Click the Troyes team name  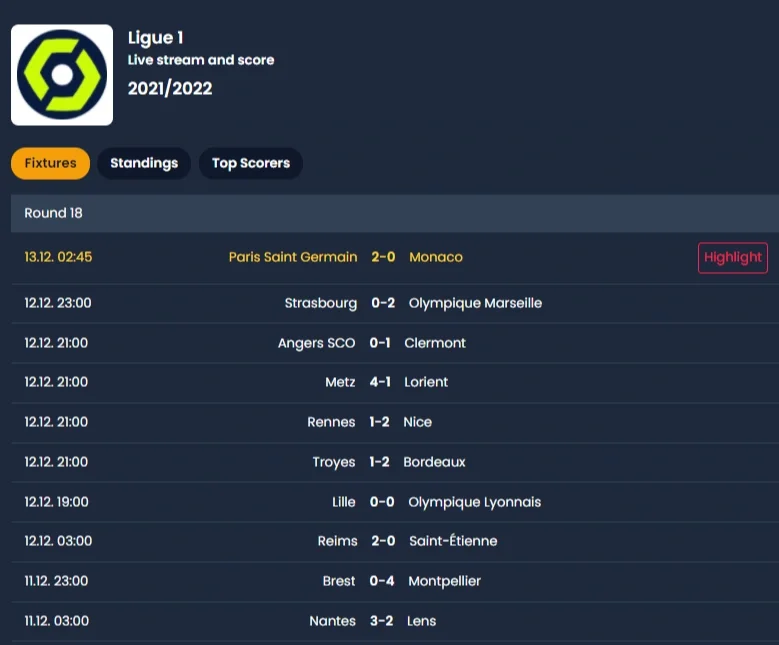point(334,462)
